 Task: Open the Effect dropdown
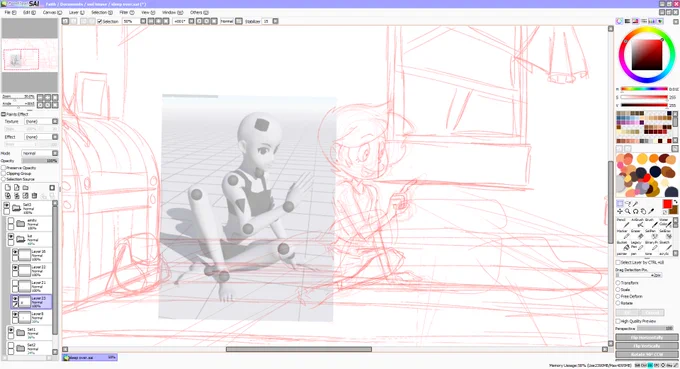coord(55,137)
